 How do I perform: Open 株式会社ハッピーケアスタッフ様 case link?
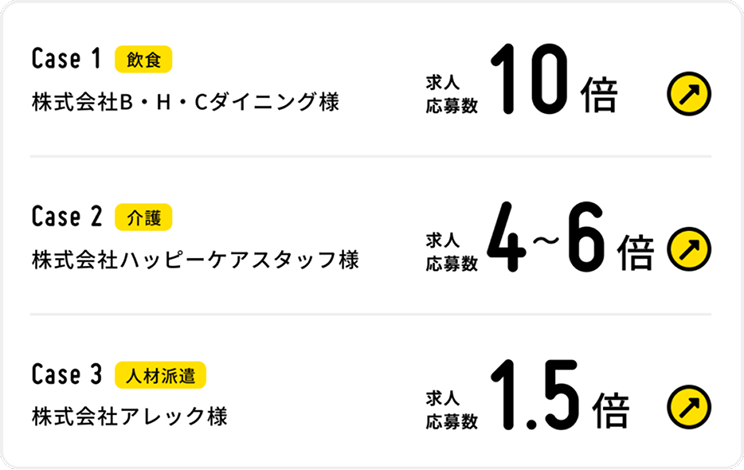tap(195, 261)
